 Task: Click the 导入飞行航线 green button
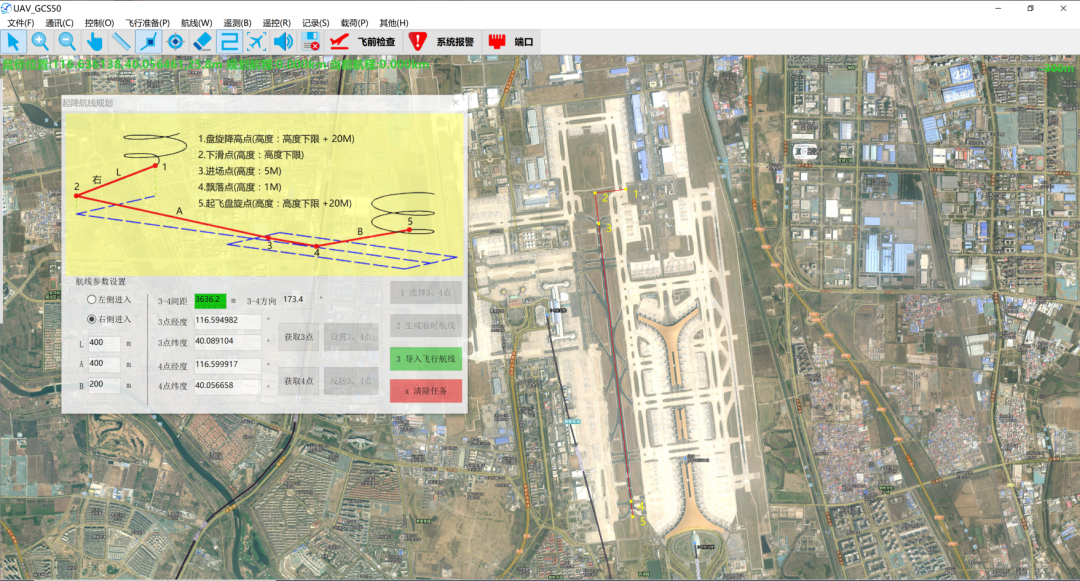pos(426,358)
